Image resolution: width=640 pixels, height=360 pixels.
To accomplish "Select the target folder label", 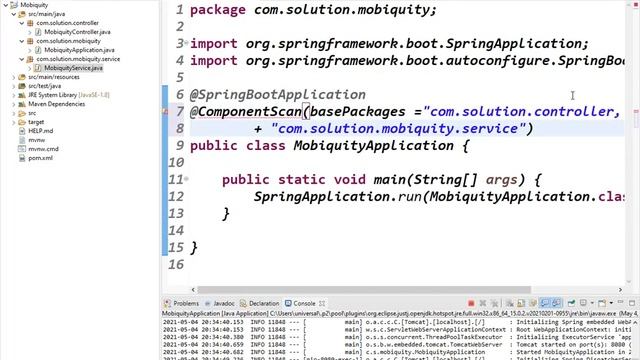I will [36, 122].
